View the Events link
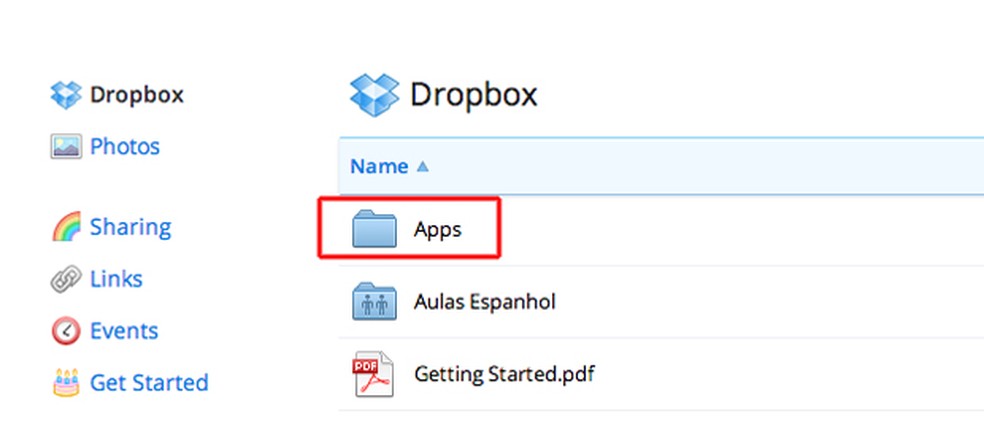The height and width of the screenshot is (427, 984). pos(124,331)
